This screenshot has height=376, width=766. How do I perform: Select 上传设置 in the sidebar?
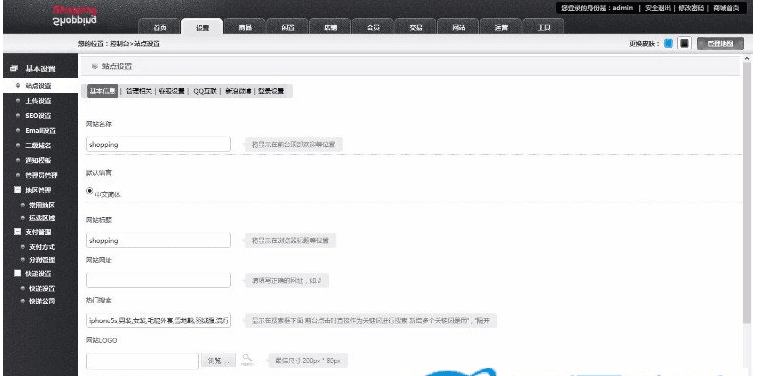pyautogui.click(x=38, y=101)
